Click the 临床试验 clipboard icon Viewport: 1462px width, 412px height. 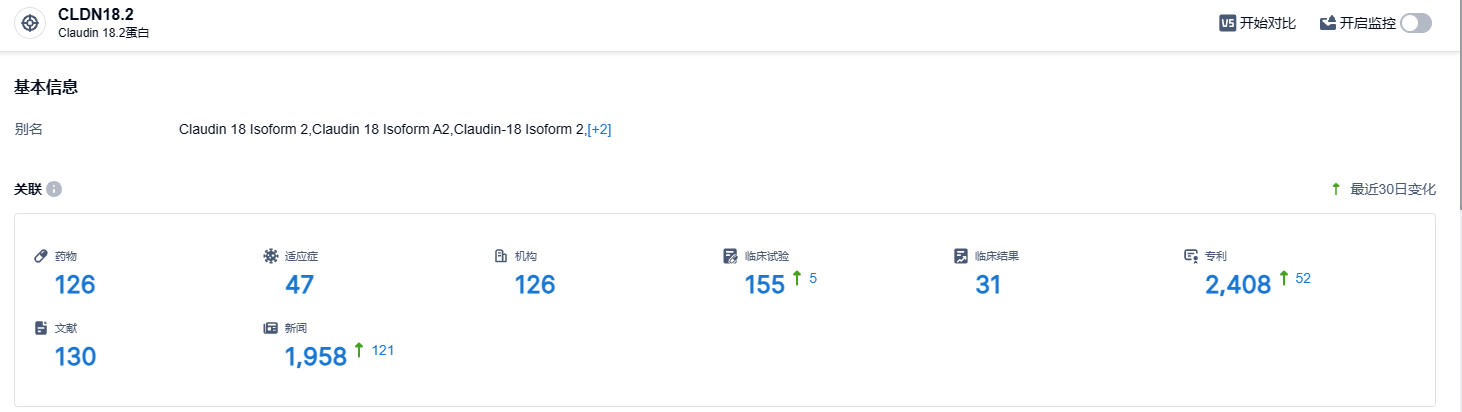pyautogui.click(x=730, y=256)
